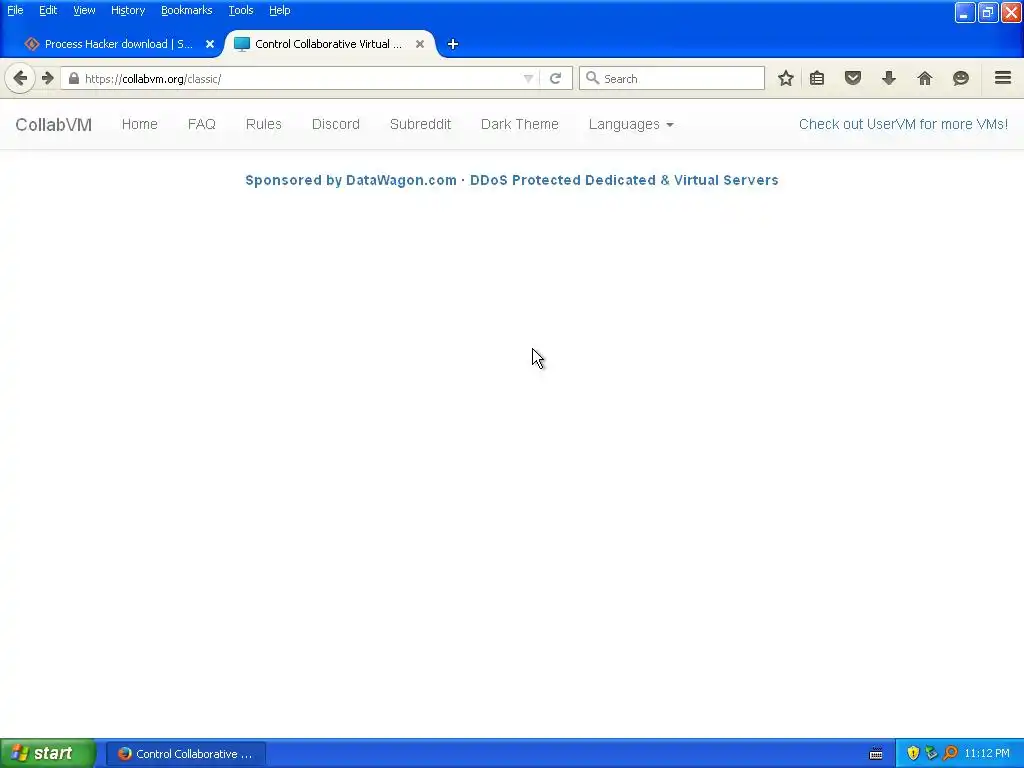
Task: Close the Control Collaborative Virtual tab
Action: (420, 44)
